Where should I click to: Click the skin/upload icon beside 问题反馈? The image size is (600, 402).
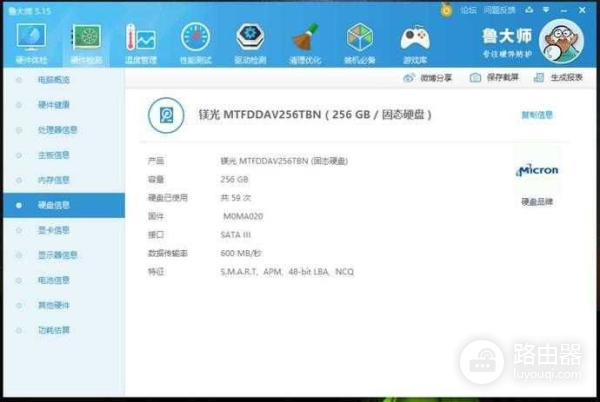[529, 10]
